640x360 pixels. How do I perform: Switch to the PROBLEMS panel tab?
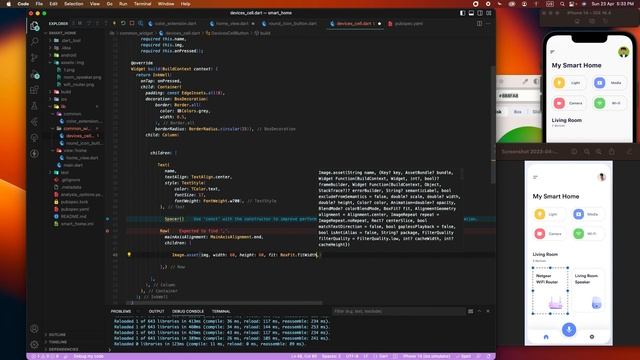click(121, 311)
